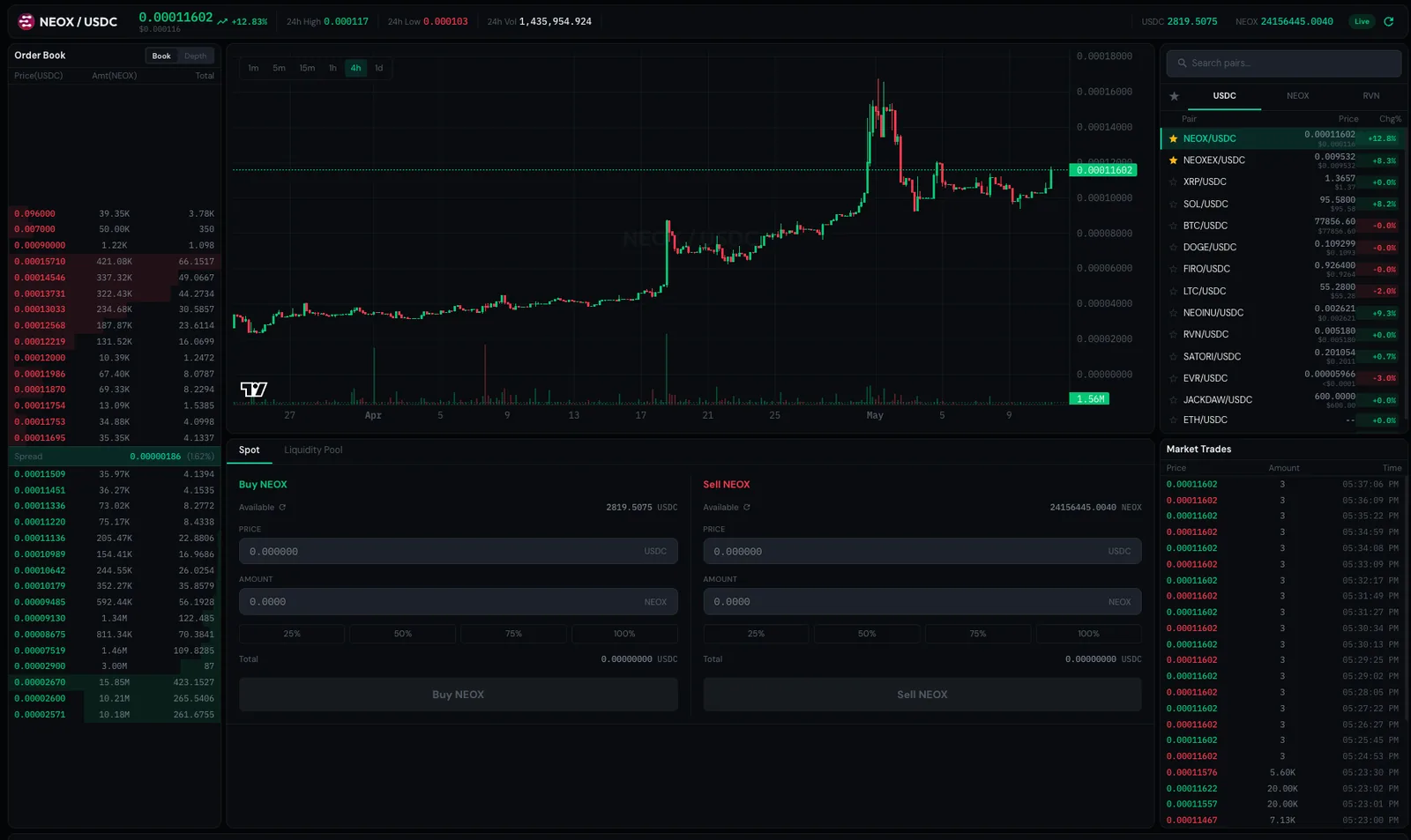Screen dimensions: 1411x840
Task: Switch pair list to RVN tab
Action: pyautogui.click(x=1370, y=96)
